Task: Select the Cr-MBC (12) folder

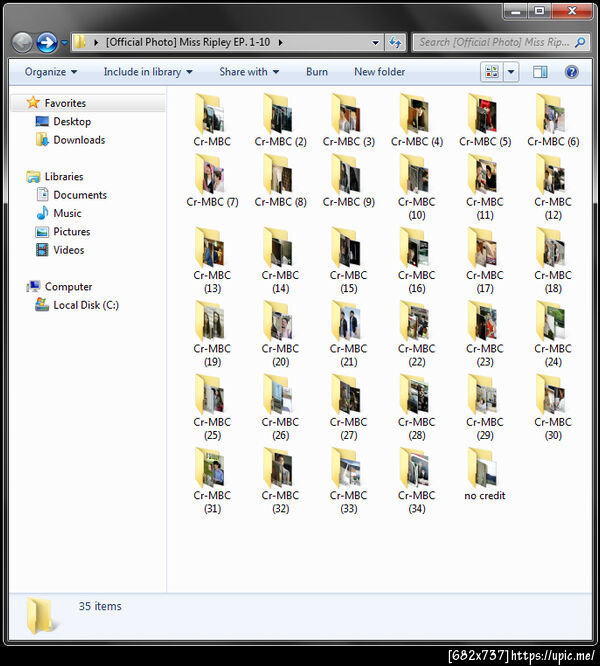Action: click(x=553, y=187)
